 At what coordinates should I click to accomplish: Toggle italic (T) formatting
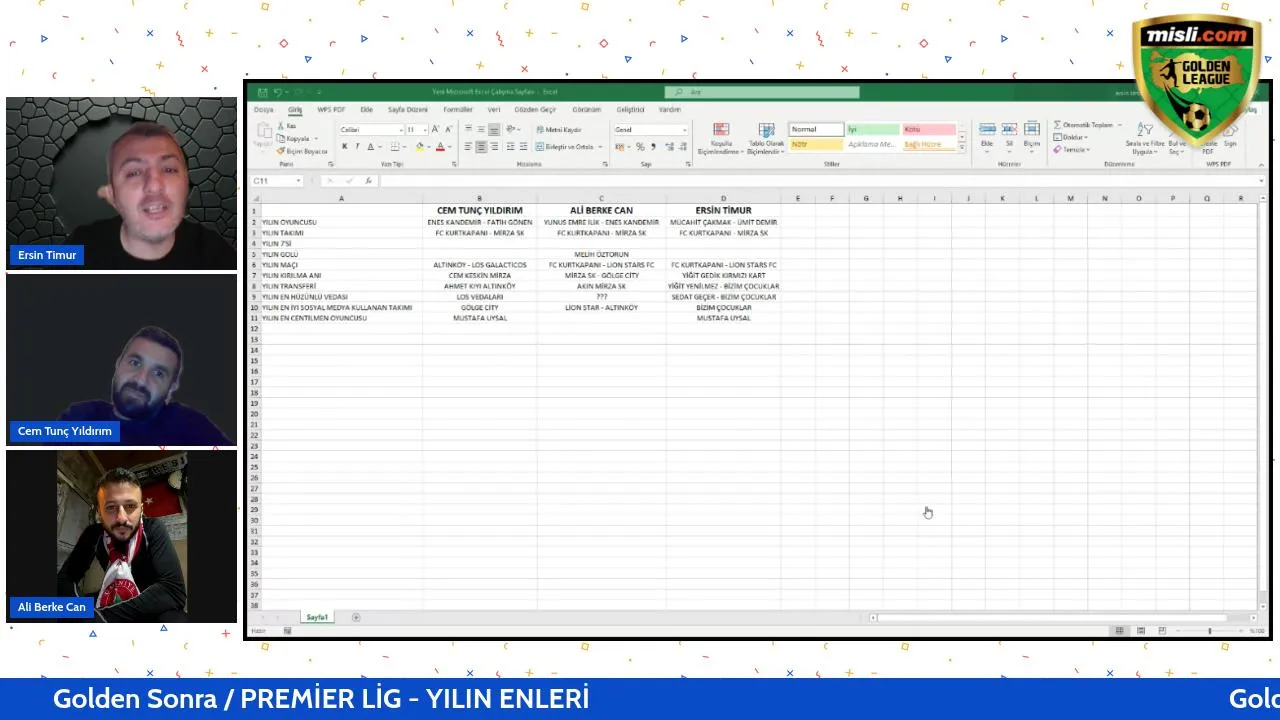[x=357, y=147]
